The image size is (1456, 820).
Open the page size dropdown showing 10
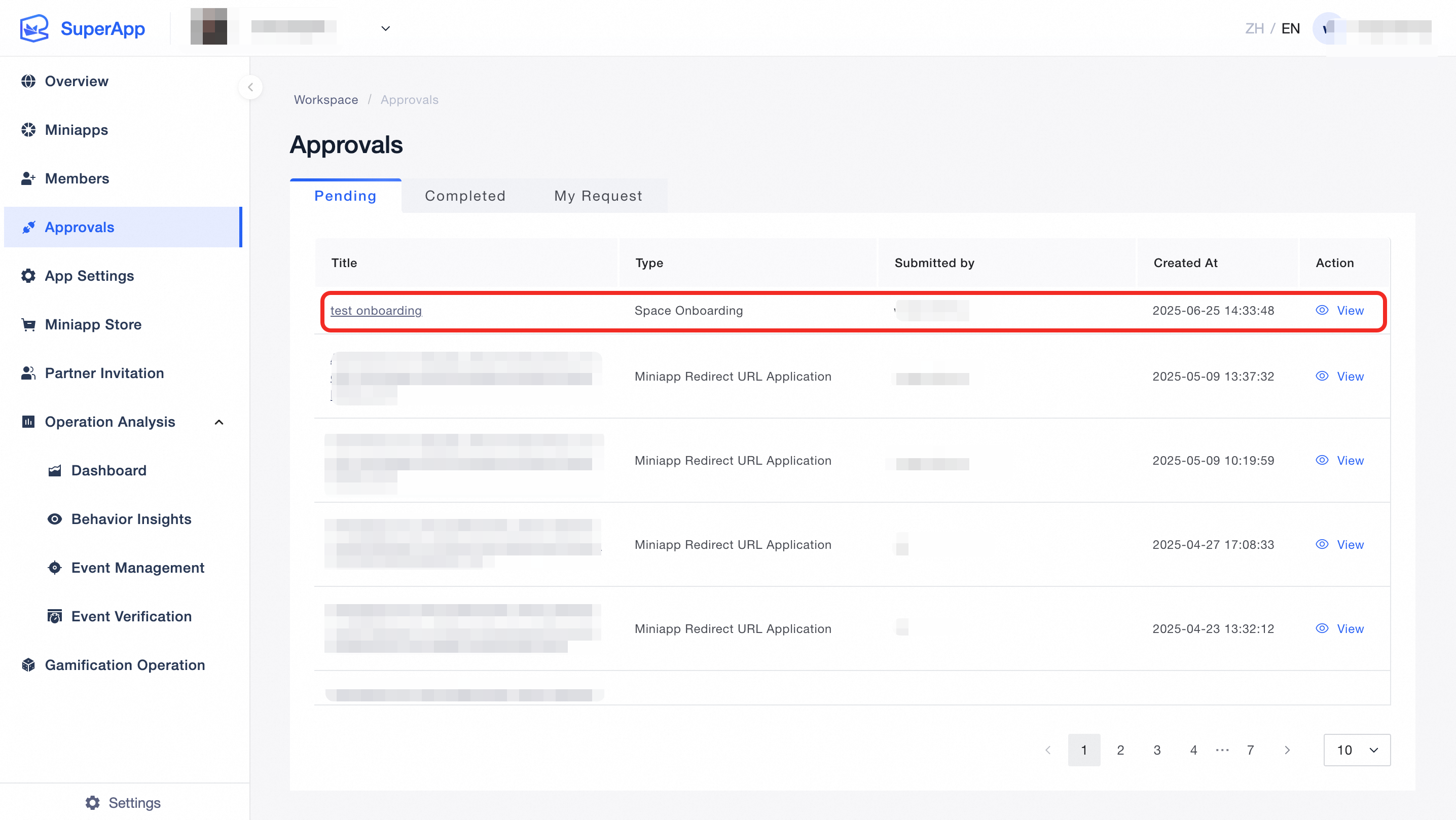[x=1357, y=750]
